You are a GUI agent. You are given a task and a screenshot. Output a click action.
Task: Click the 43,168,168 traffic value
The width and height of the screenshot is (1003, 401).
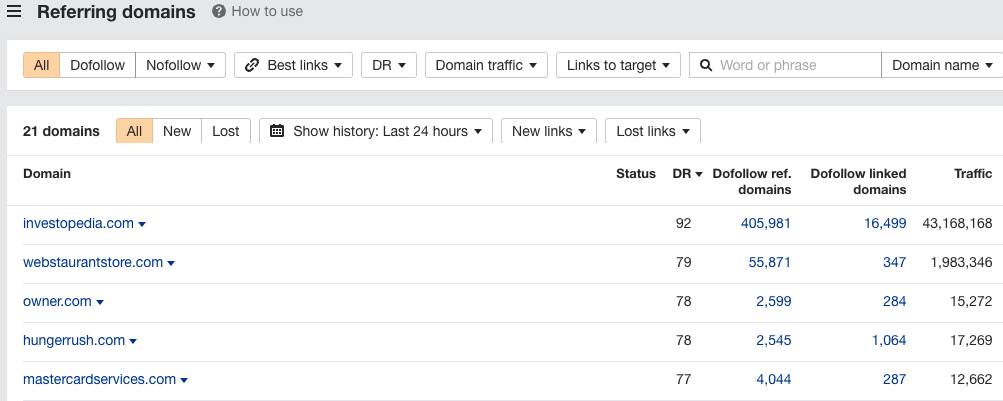click(x=958, y=223)
